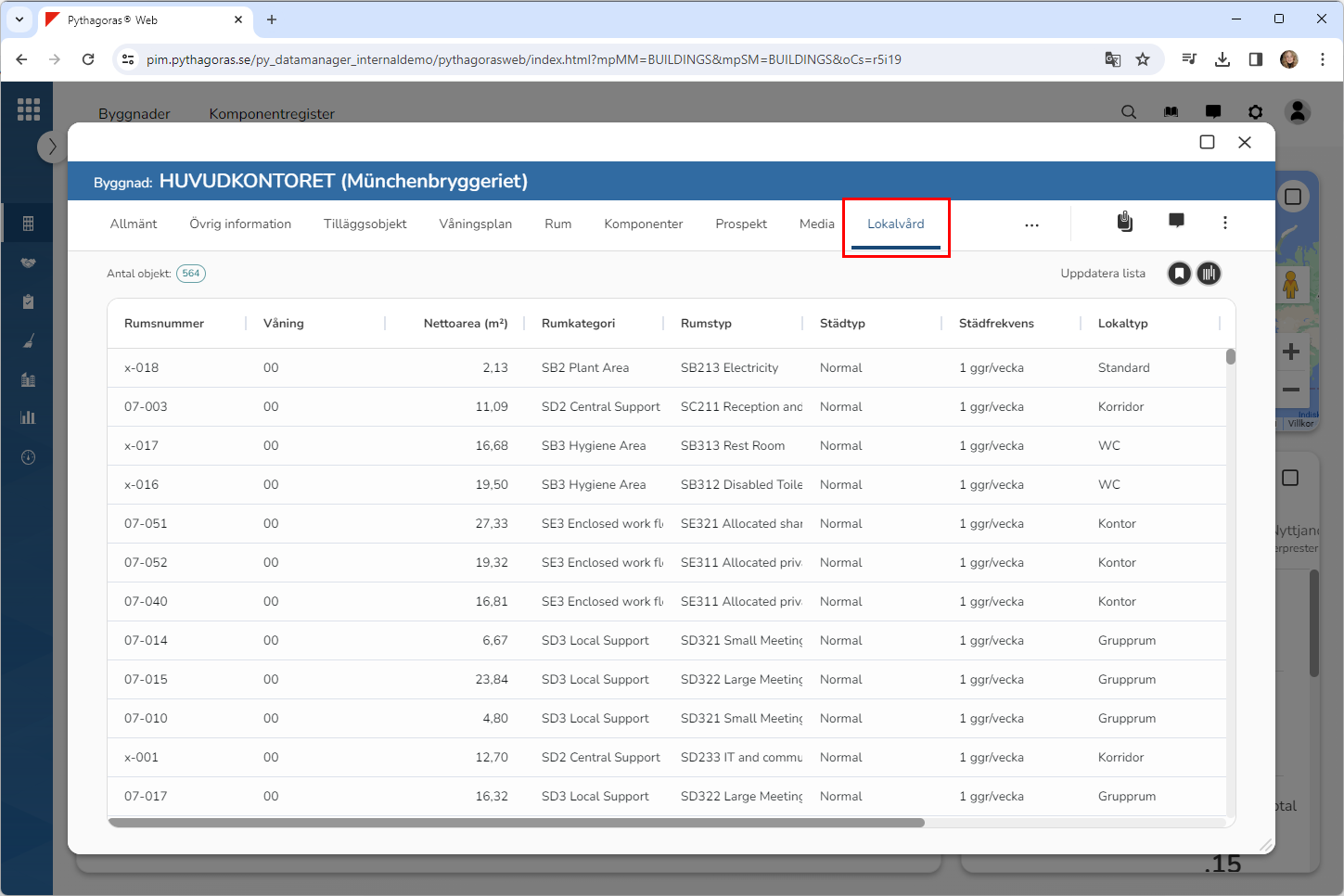Open the clipboard checklist icon in the sidebar
Screen dimensions: 1344x896
(x=28, y=301)
